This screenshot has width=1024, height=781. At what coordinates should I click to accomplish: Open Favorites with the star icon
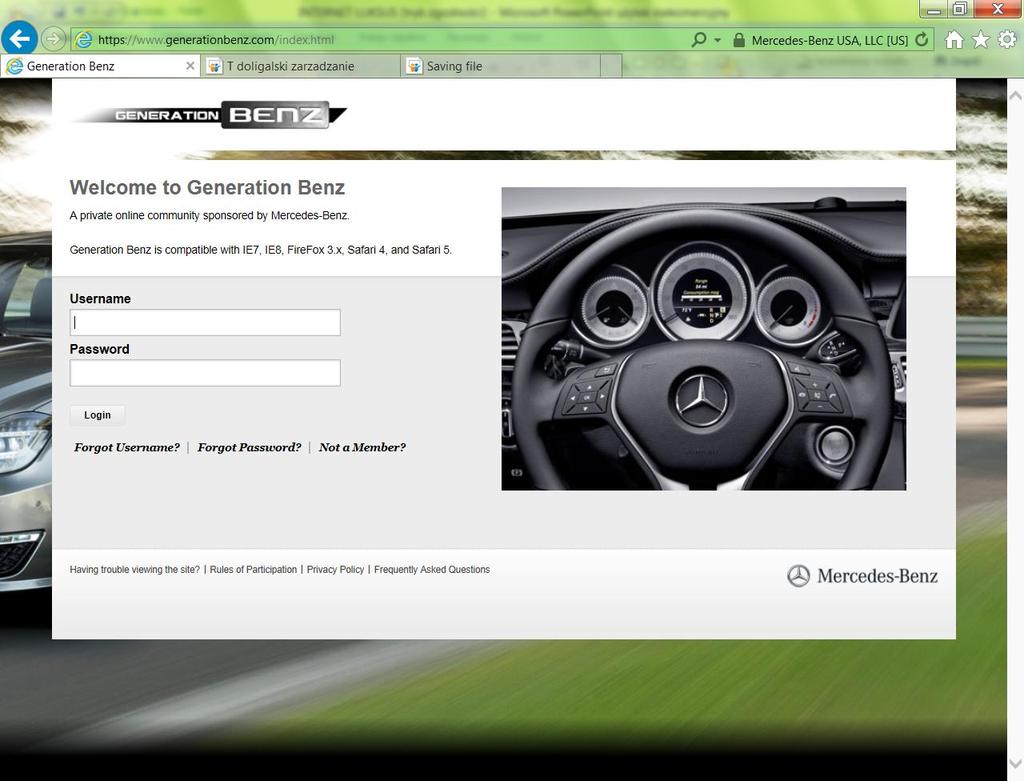click(980, 40)
